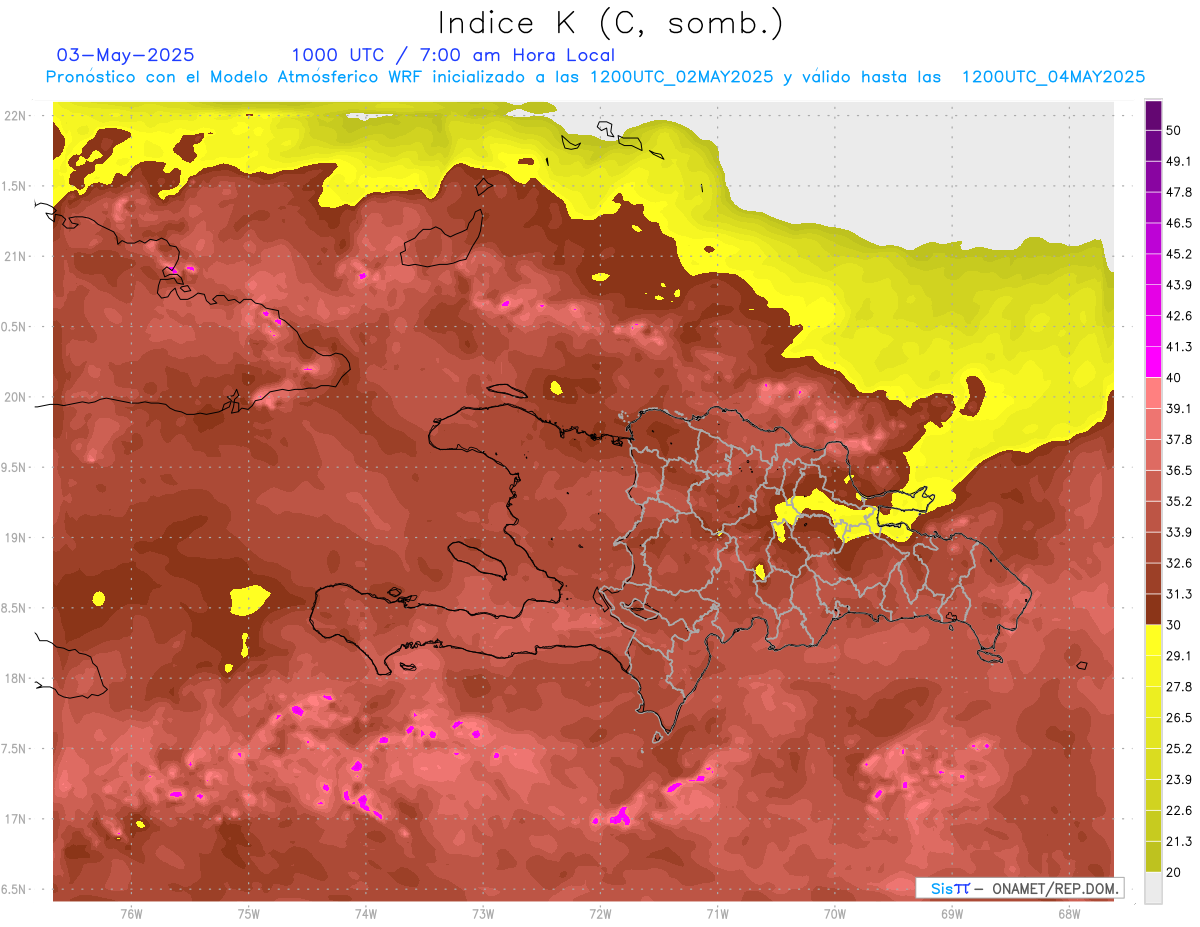Click the '37.8' value on the color scale

1179,440
